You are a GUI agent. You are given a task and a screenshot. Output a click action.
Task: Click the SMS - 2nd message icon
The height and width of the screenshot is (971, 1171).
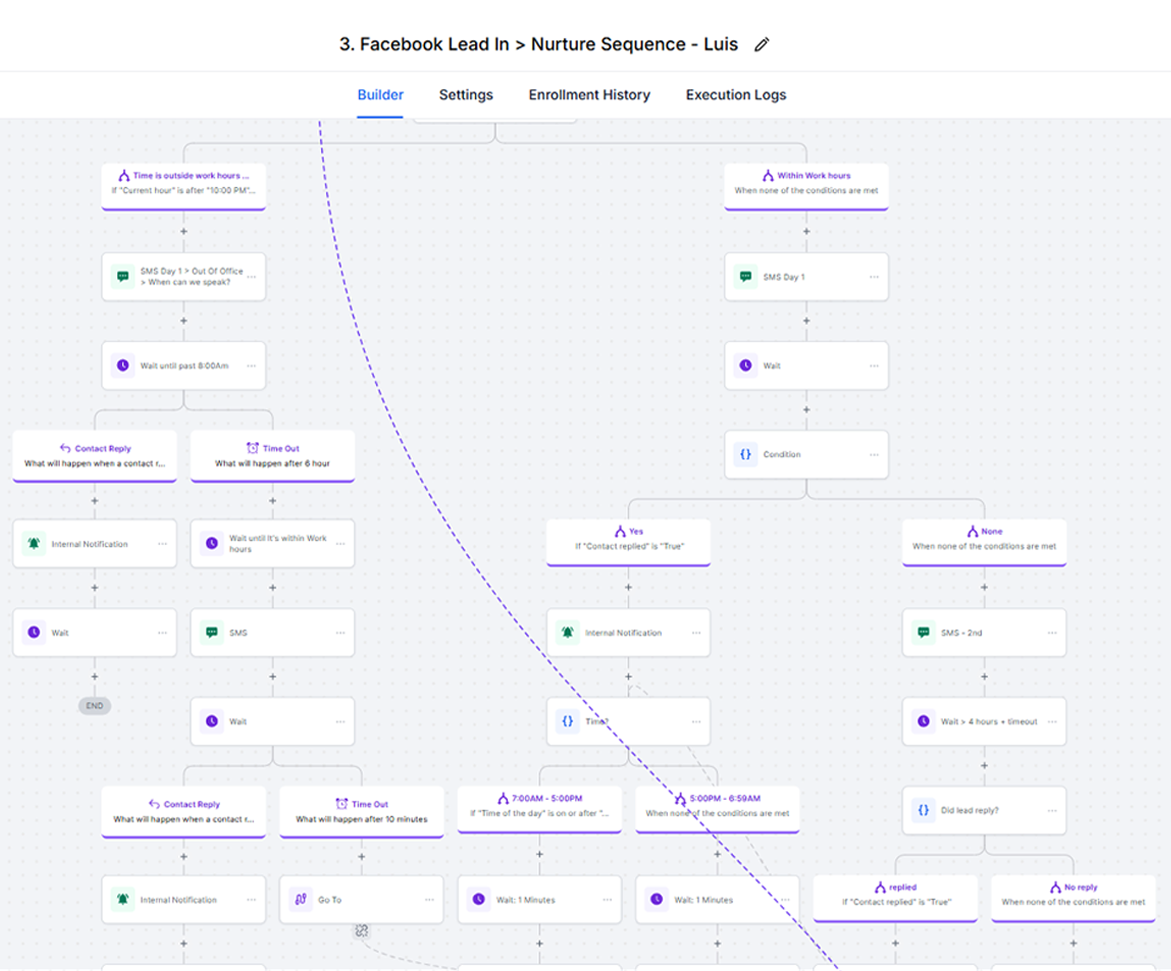point(923,633)
